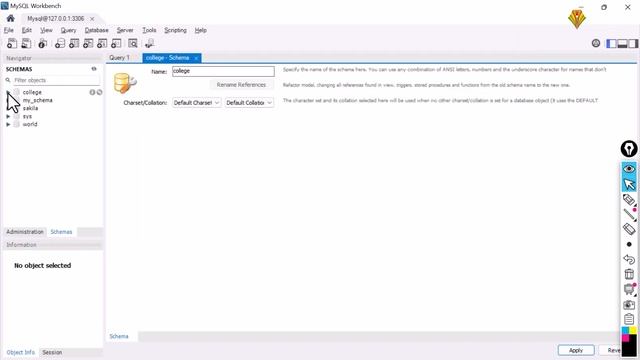640x360 pixels.
Task: Take screenshot with camera icon
Action: [x=629, y=305]
